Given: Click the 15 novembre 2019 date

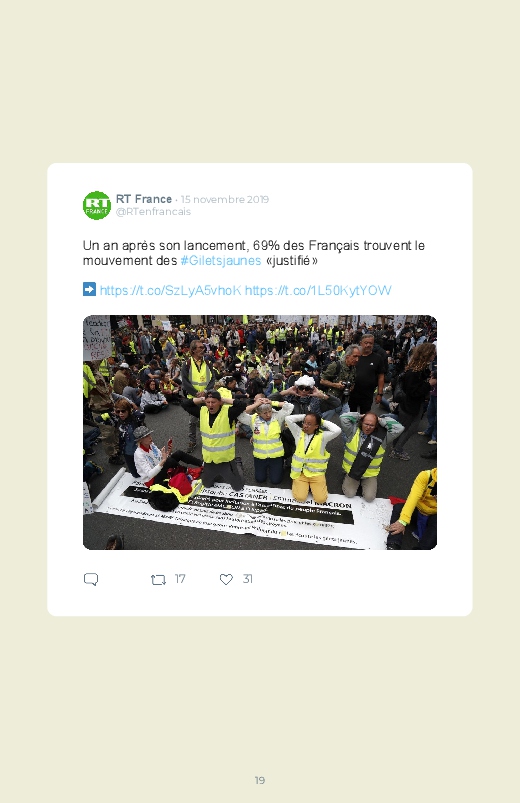Looking at the screenshot, I should 224,199.
